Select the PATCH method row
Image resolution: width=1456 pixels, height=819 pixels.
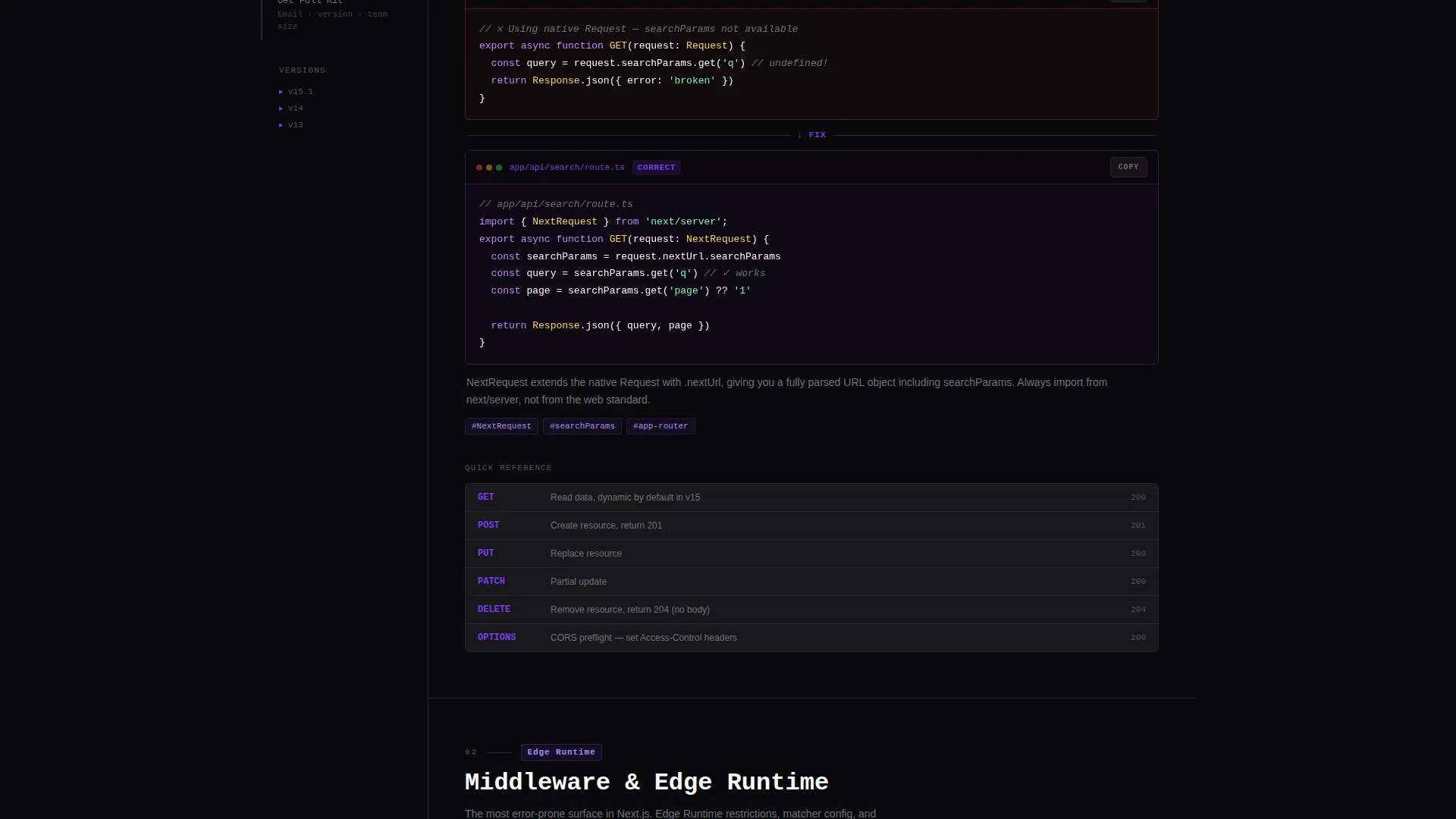point(811,582)
